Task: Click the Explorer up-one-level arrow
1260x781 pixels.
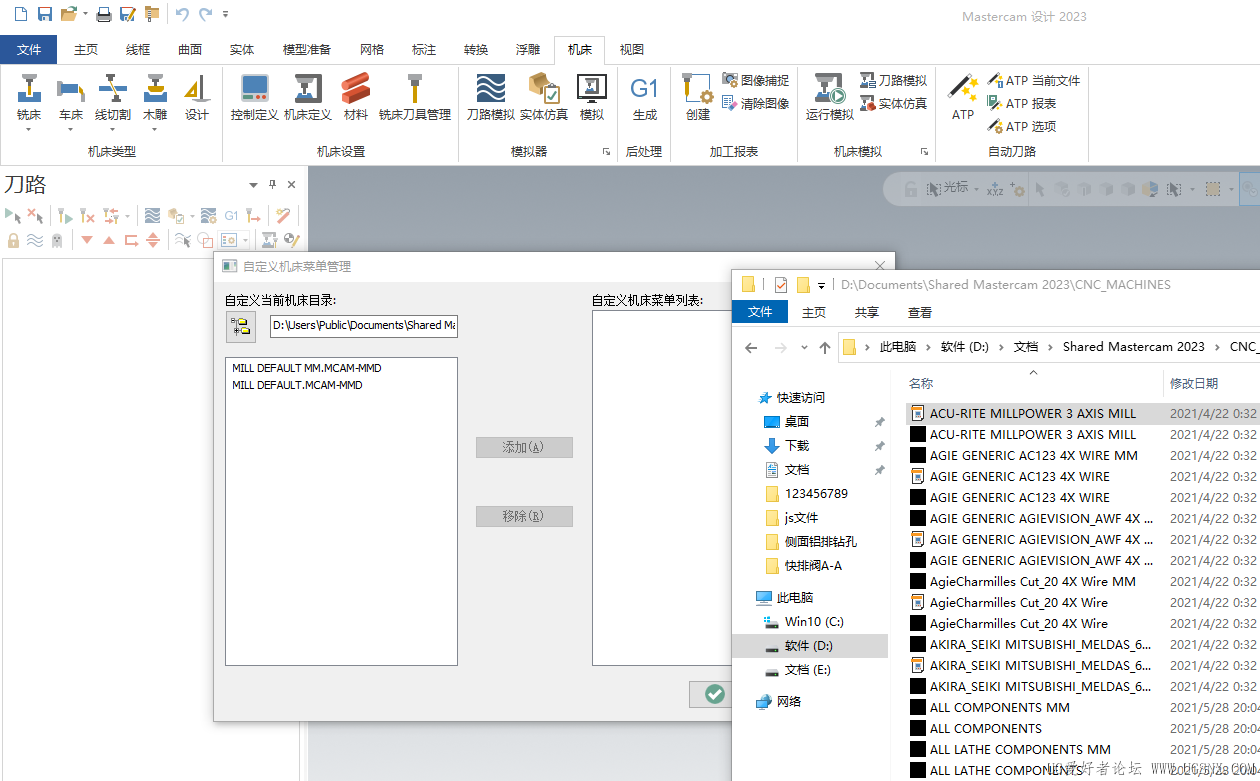Action: tap(824, 348)
